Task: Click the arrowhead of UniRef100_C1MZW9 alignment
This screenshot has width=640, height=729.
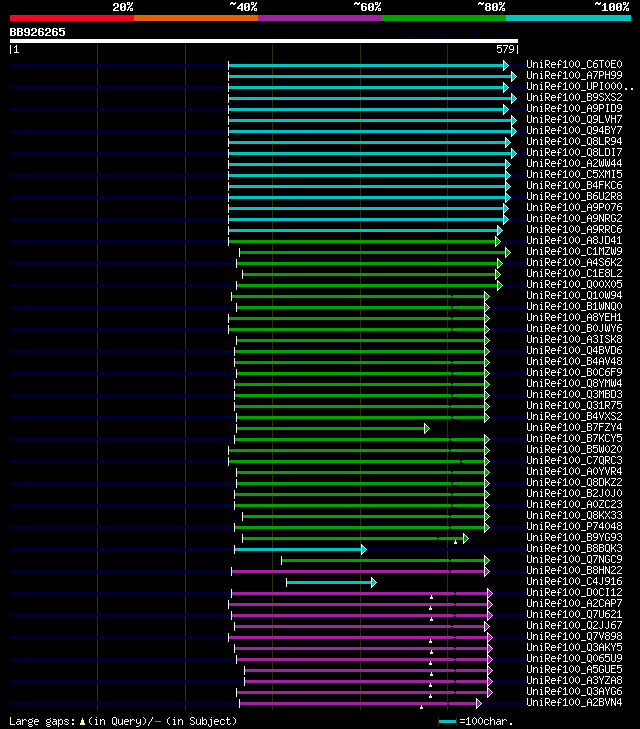Action: [x=508, y=252]
